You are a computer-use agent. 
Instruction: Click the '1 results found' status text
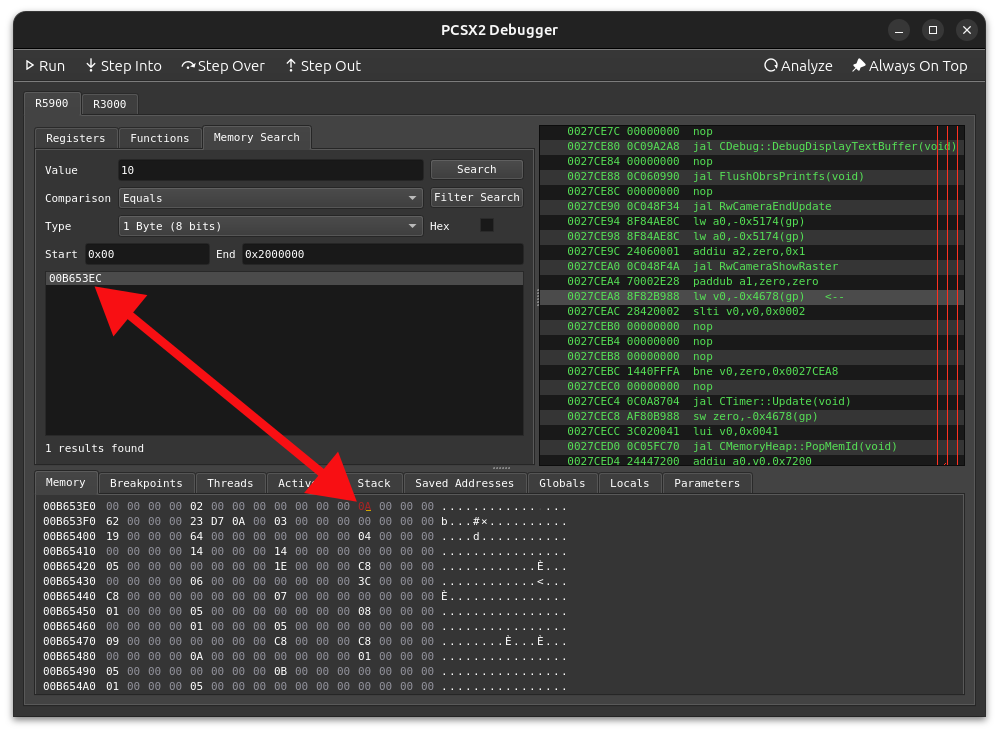[94, 449]
